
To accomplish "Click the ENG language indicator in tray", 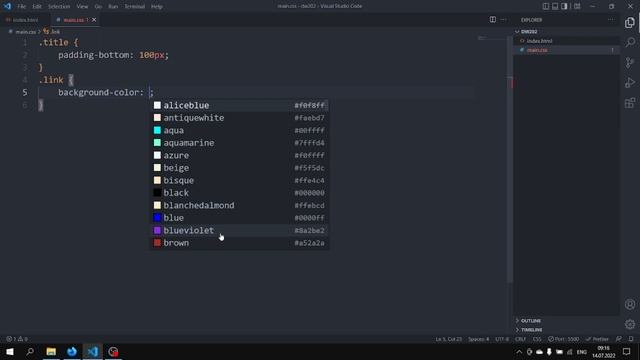I will [582, 352].
